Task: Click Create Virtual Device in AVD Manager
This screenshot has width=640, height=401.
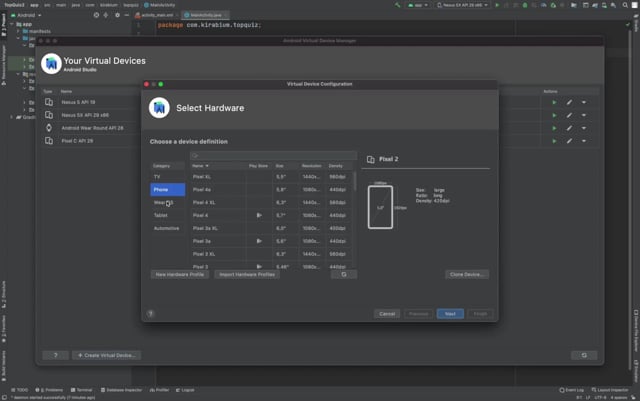Action: click(107, 355)
